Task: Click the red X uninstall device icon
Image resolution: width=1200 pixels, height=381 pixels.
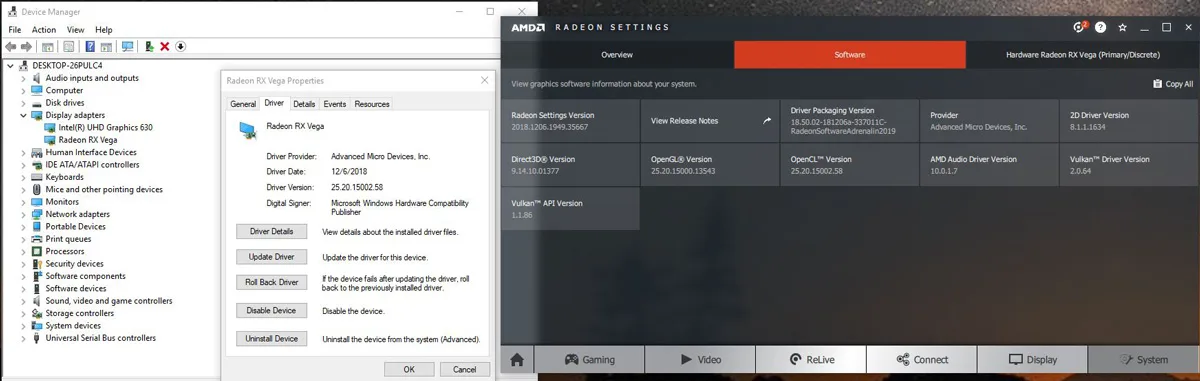Action: pyautogui.click(x=165, y=46)
